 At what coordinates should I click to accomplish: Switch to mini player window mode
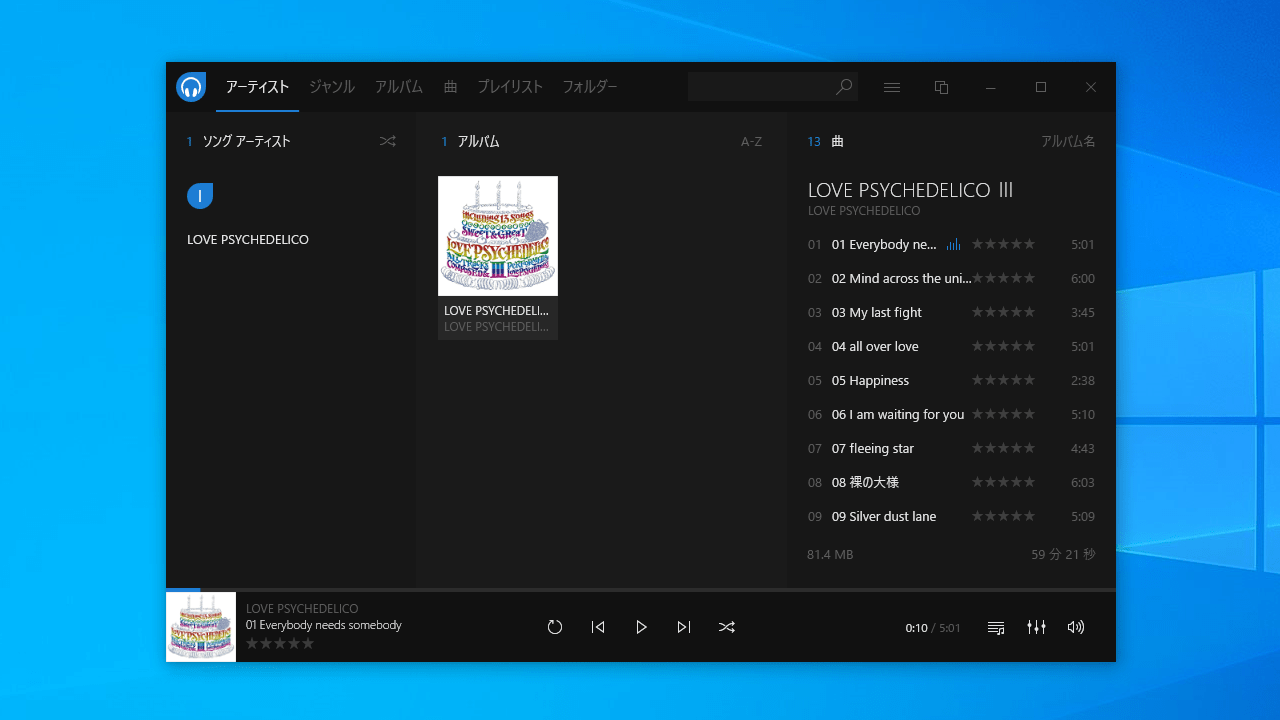click(x=941, y=87)
